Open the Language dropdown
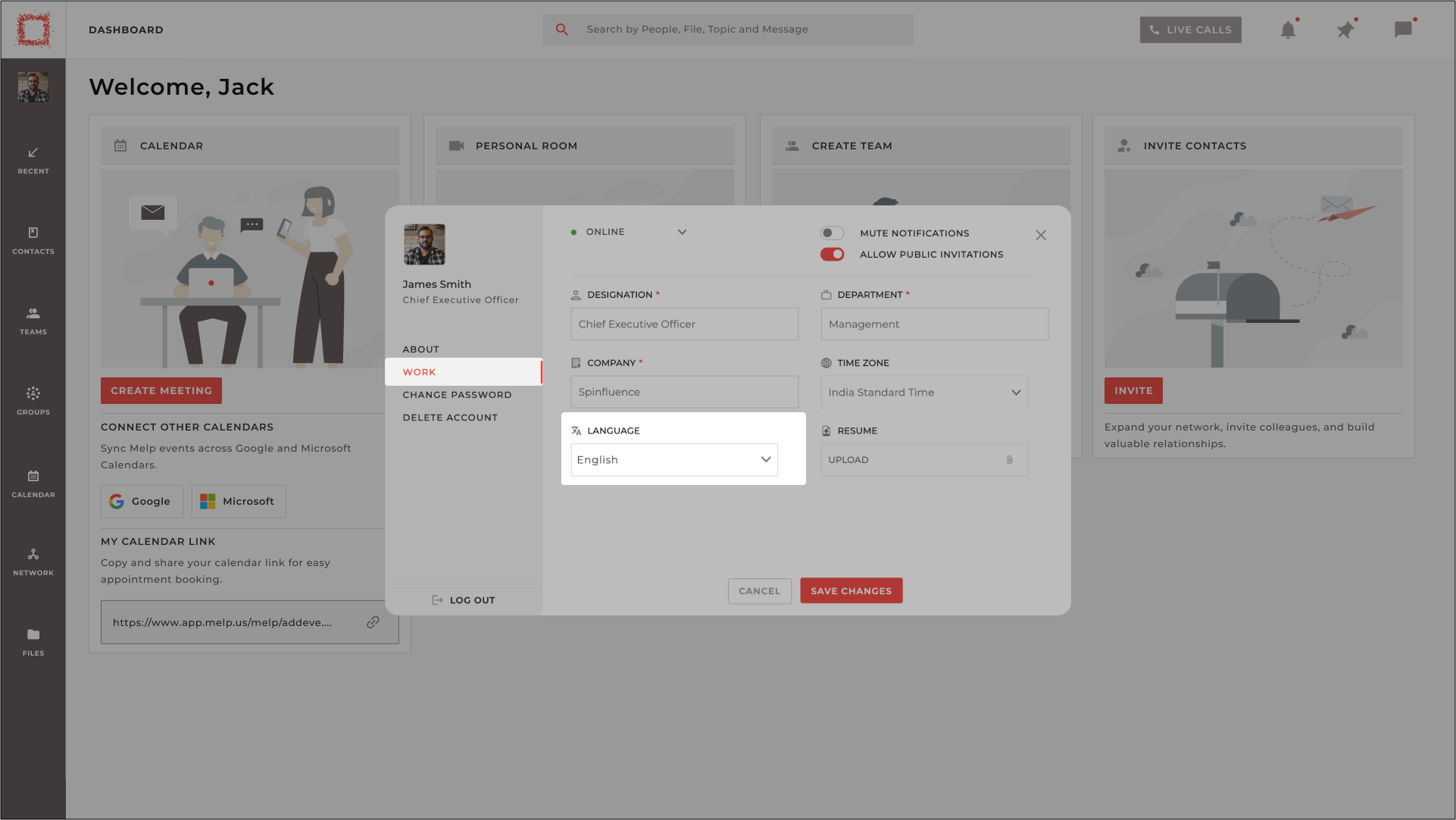The height and width of the screenshot is (820, 1456). 674,460
